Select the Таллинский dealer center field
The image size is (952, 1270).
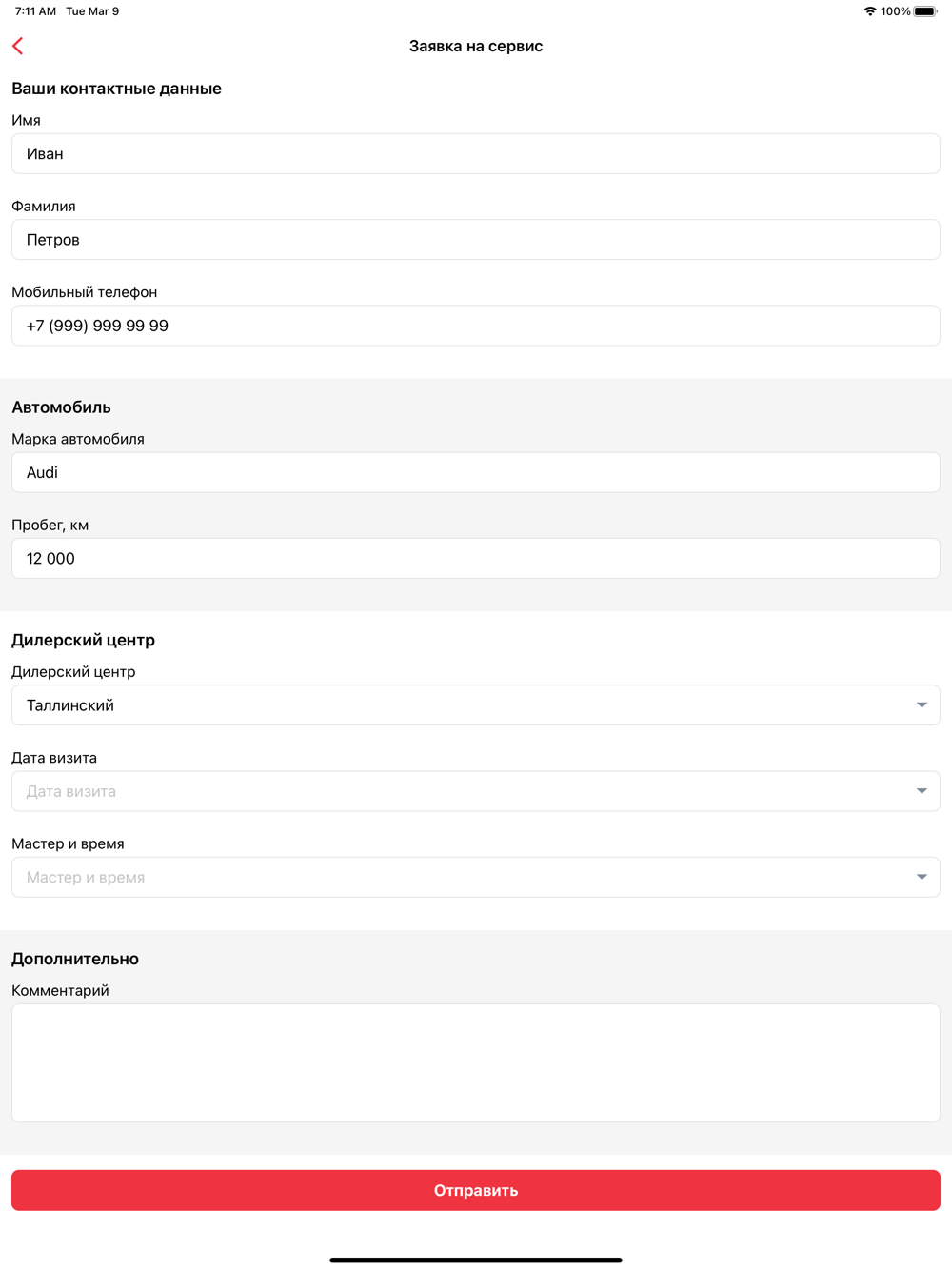pos(457,705)
